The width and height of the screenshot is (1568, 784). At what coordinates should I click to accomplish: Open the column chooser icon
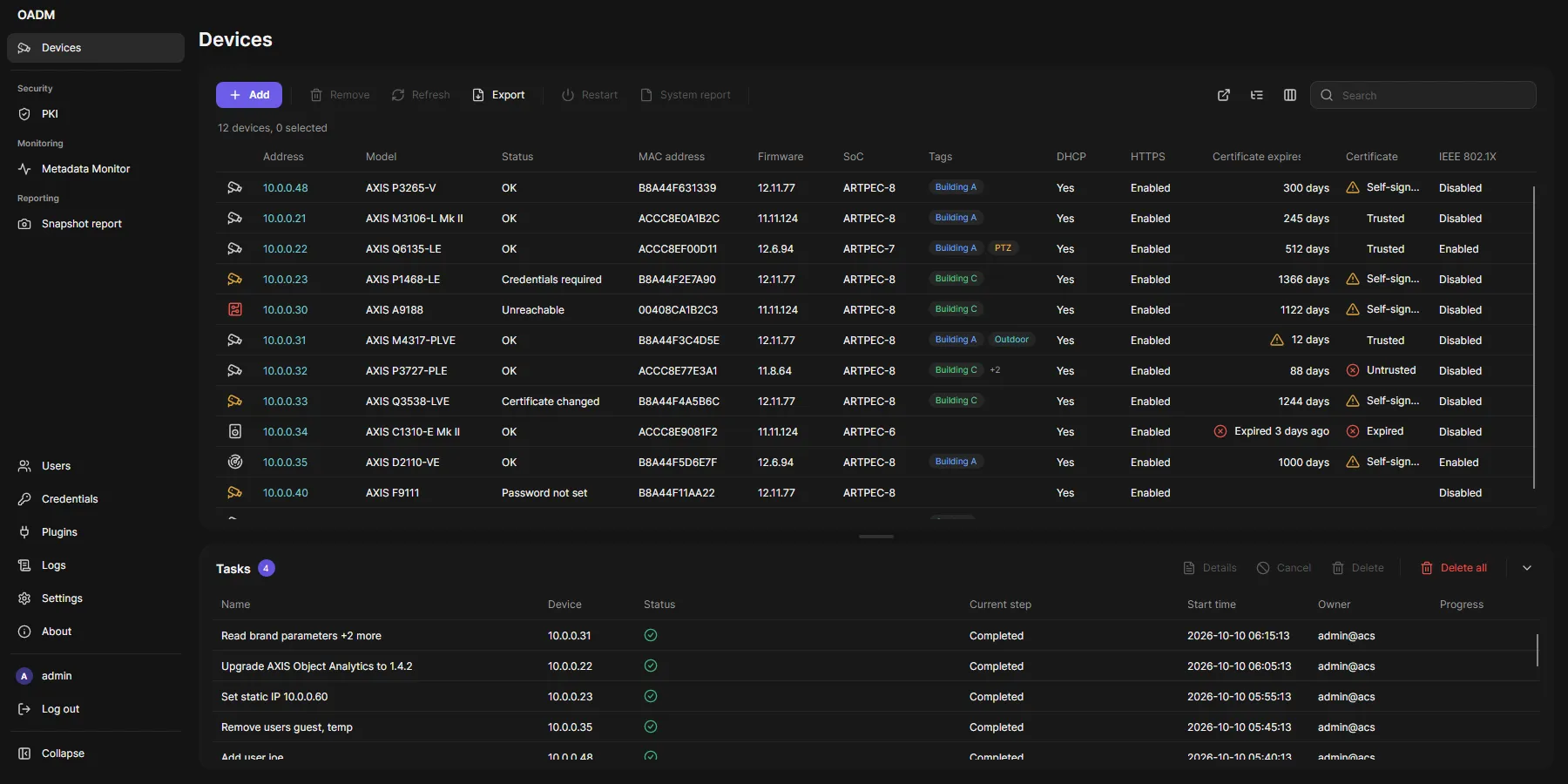tap(1290, 95)
